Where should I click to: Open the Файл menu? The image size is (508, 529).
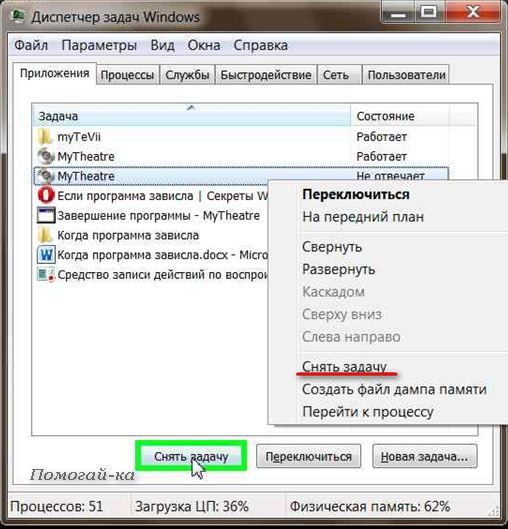point(31,45)
